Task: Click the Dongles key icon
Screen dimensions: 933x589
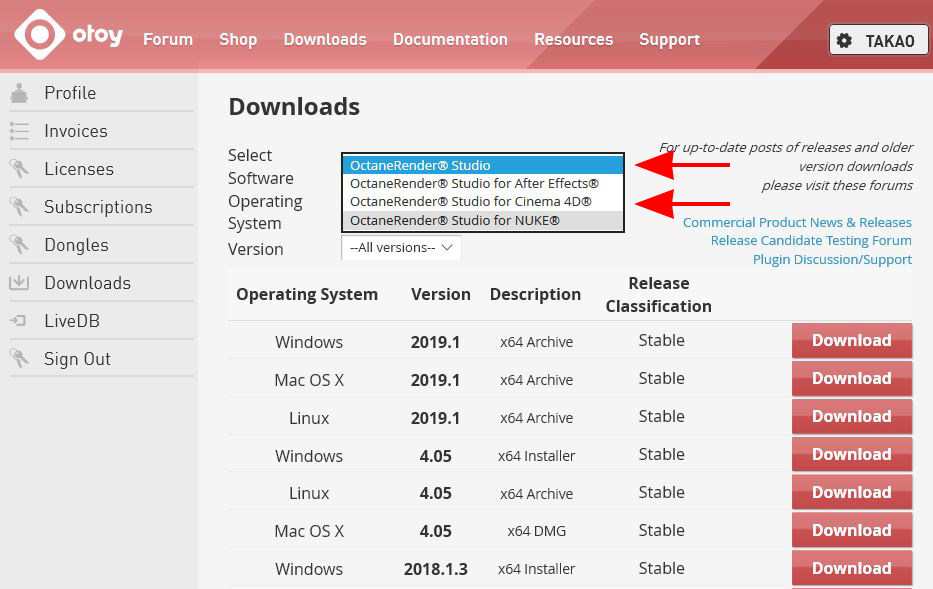Action: click(19, 245)
